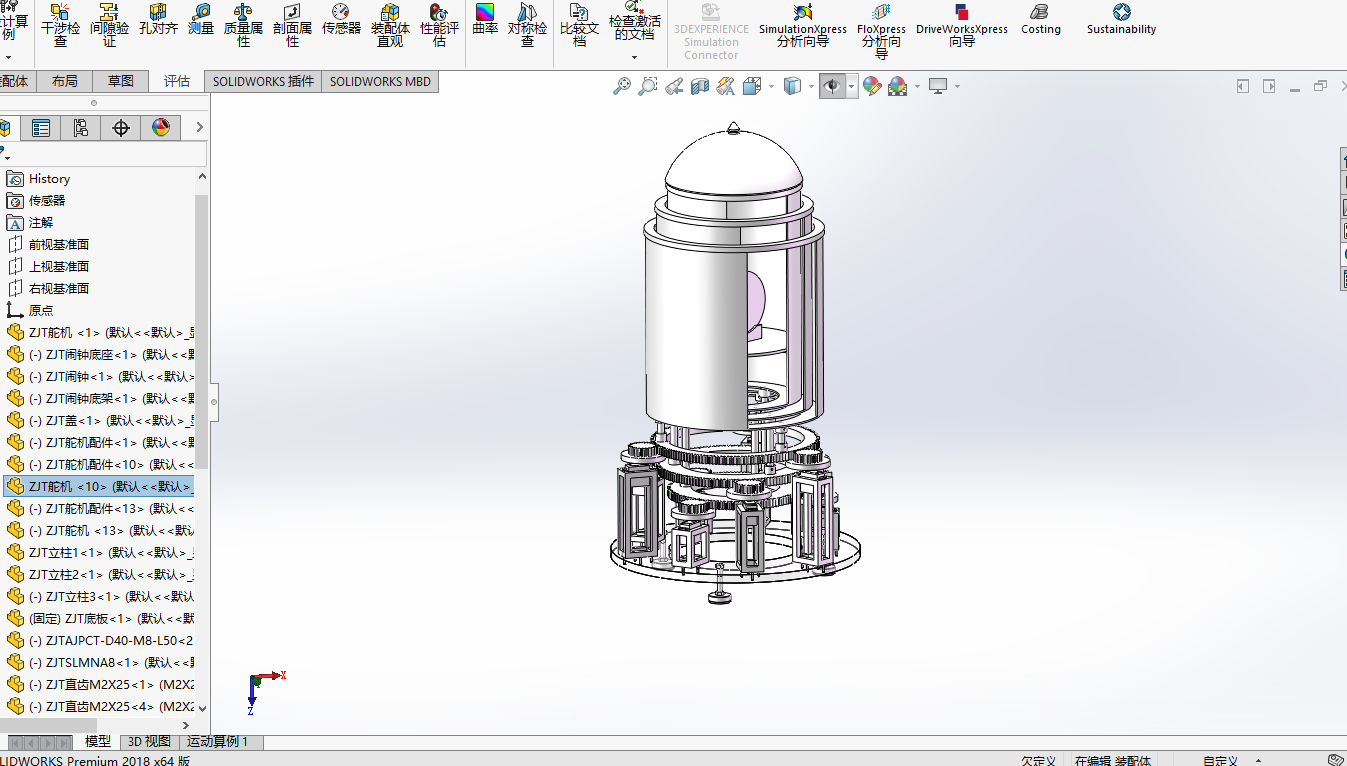Open the DisplayManager color-wheel tab
This screenshot has height=766, width=1347.
(161, 128)
